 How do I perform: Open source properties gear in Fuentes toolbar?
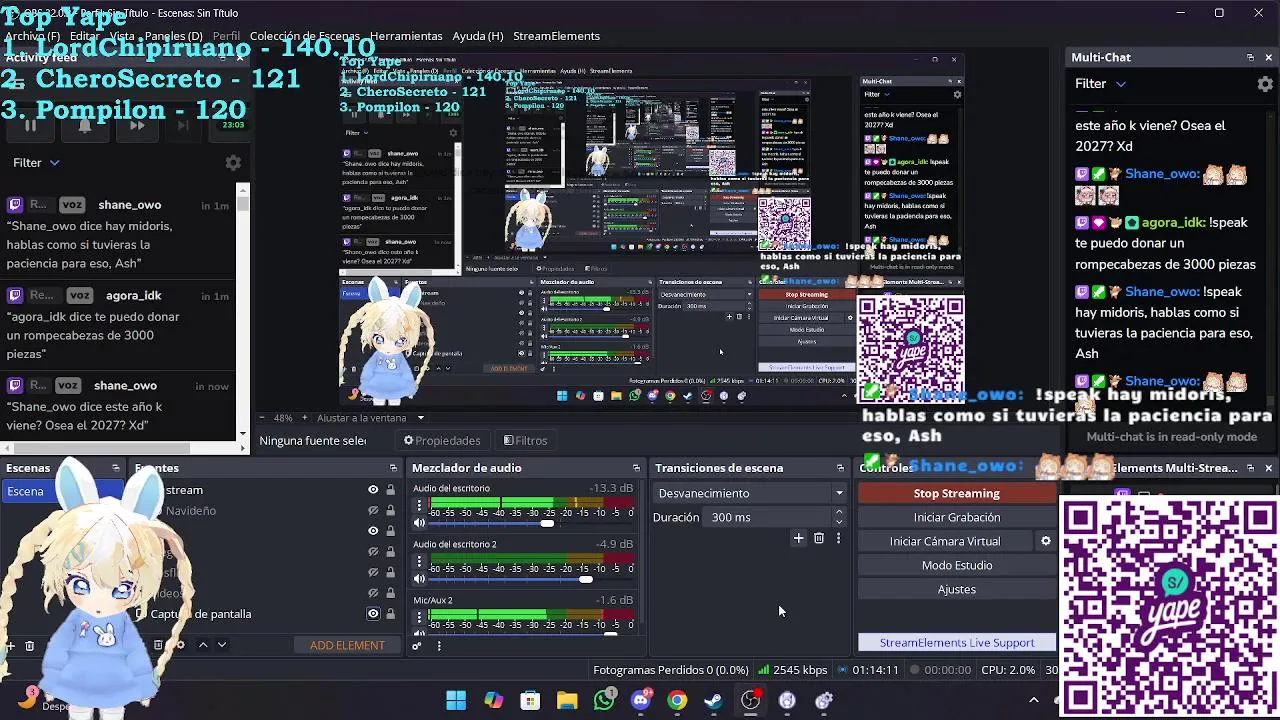[x=180, y=645]
